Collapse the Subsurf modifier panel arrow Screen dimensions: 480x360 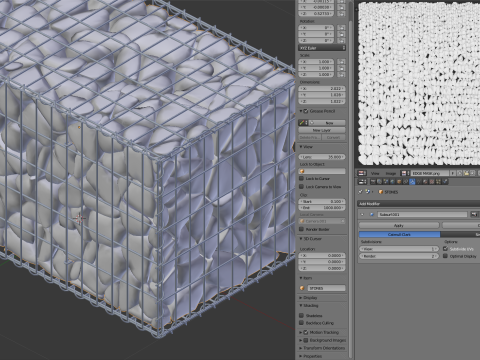click(362, 214)
